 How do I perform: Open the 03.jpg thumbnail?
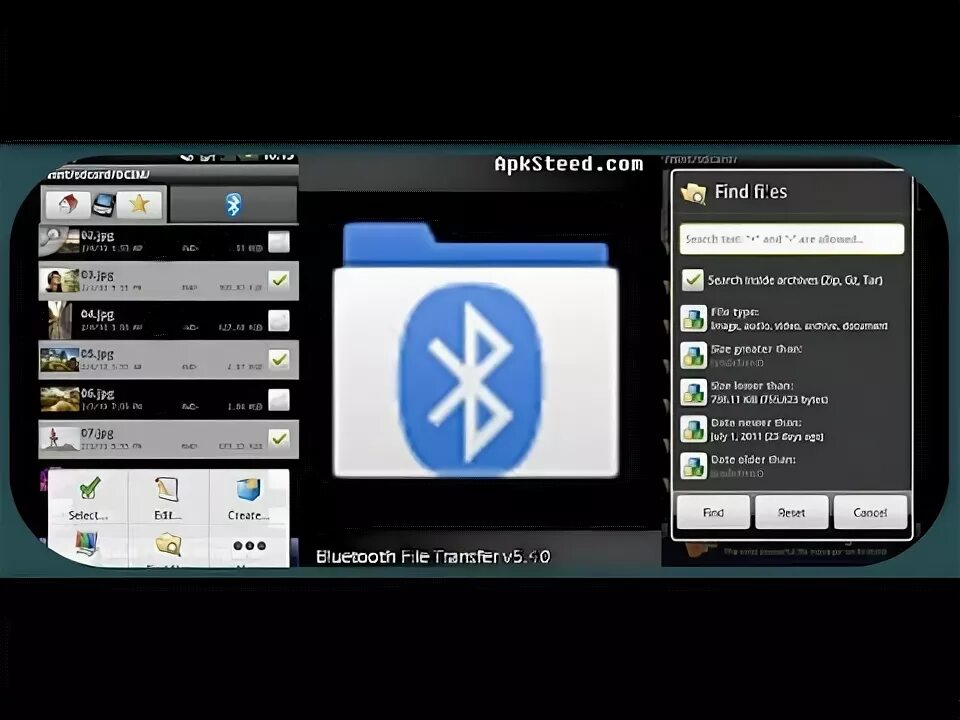point(59,281)
